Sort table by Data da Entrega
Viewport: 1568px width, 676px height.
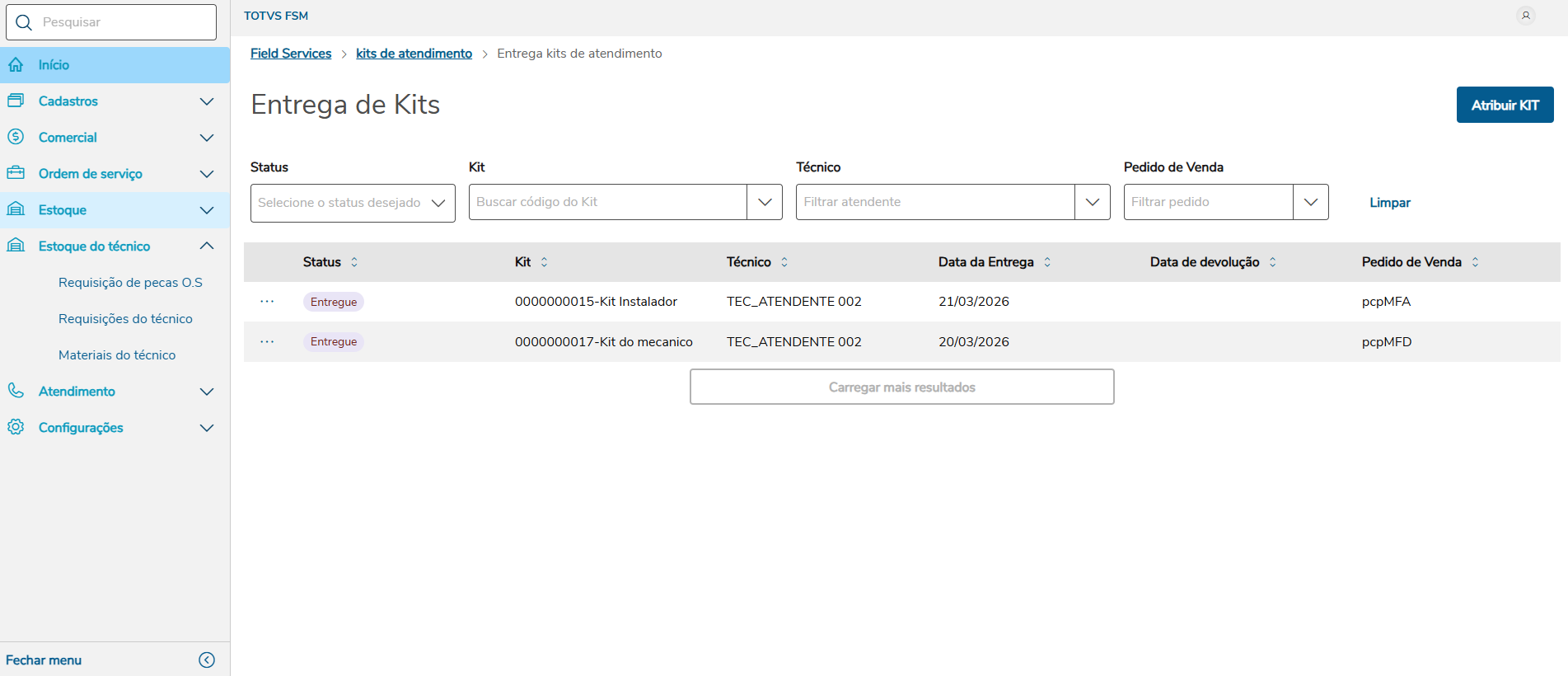coord(1047,262)
